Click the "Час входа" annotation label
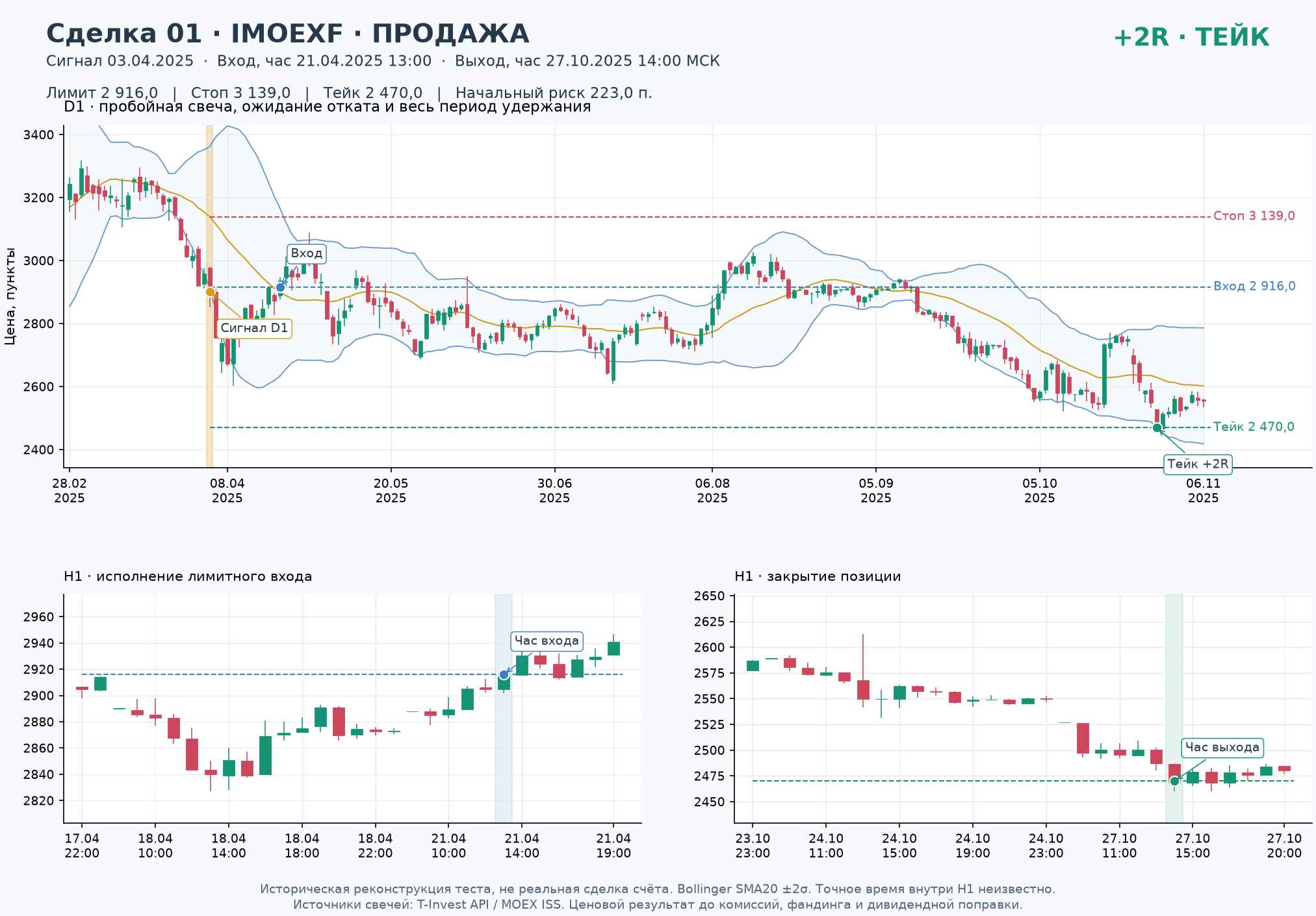1316x916 pixels. [x=547, y=641]
